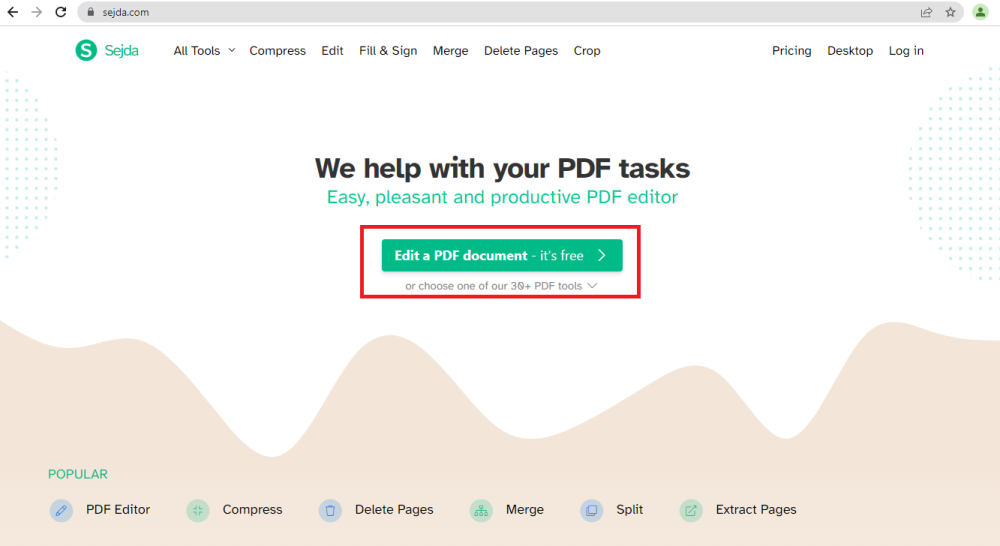Bookmark this page with star icon
The width and height of the screenshot is (1000, 546).
tap(951, 12)
